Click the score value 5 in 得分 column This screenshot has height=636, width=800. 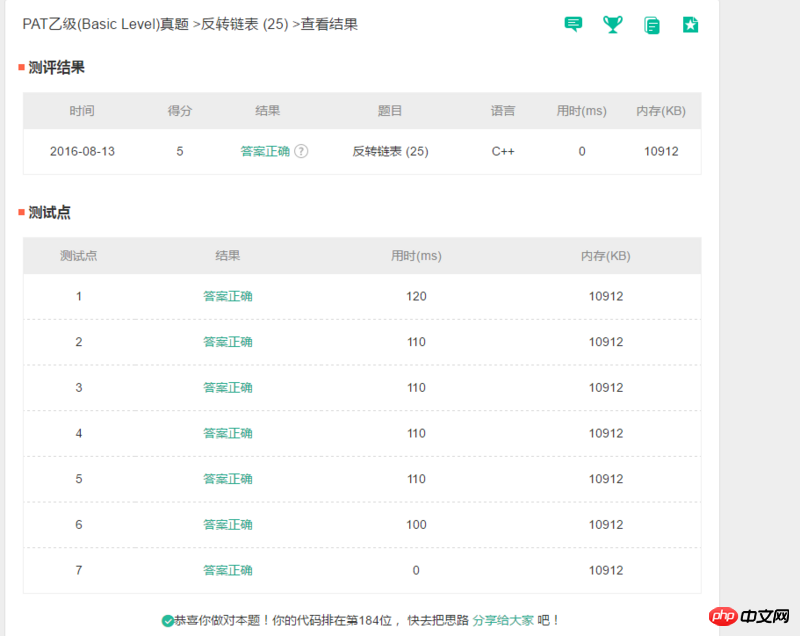pyautogui.click(x=180, y=151)
